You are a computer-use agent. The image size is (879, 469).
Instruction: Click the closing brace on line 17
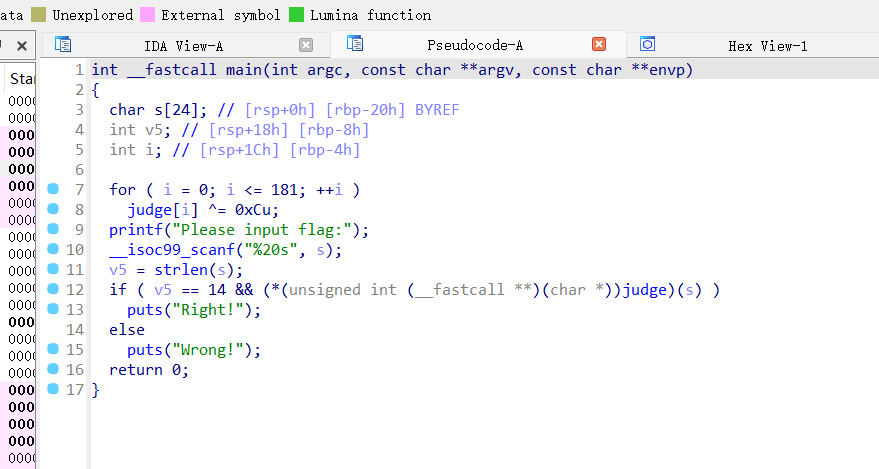coord(96,390)
